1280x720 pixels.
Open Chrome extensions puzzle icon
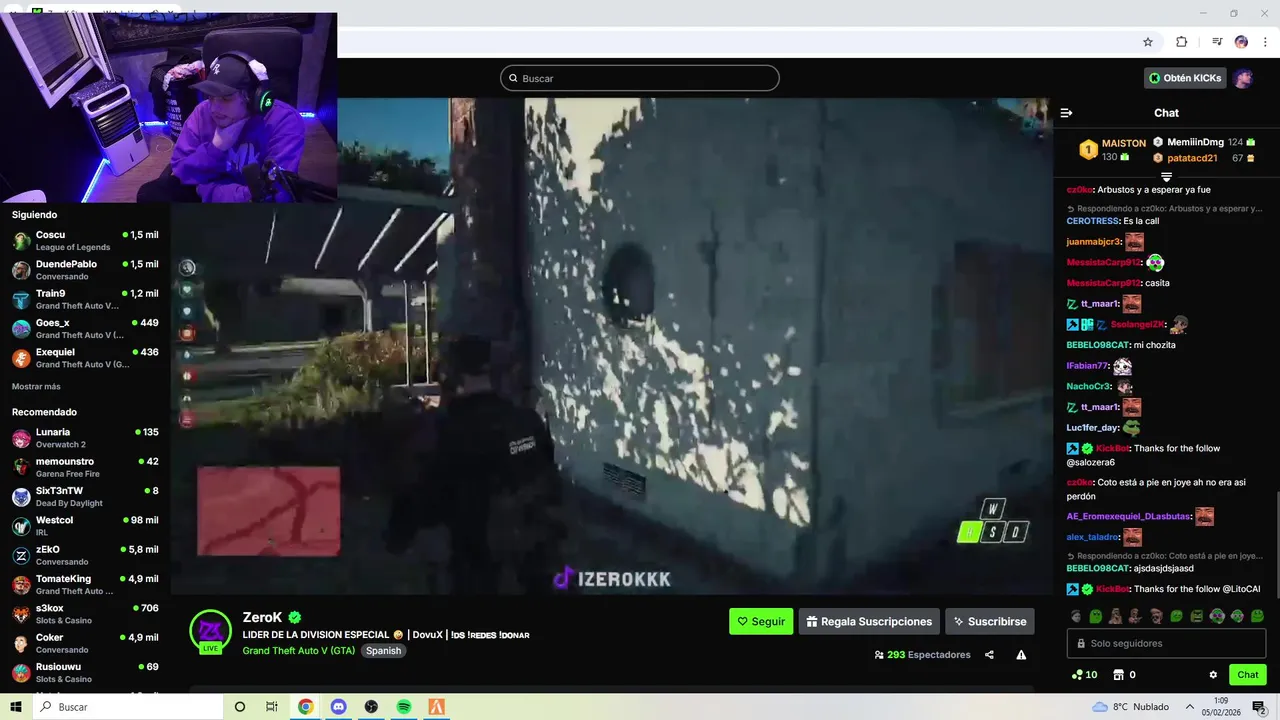click(1181, 42)
